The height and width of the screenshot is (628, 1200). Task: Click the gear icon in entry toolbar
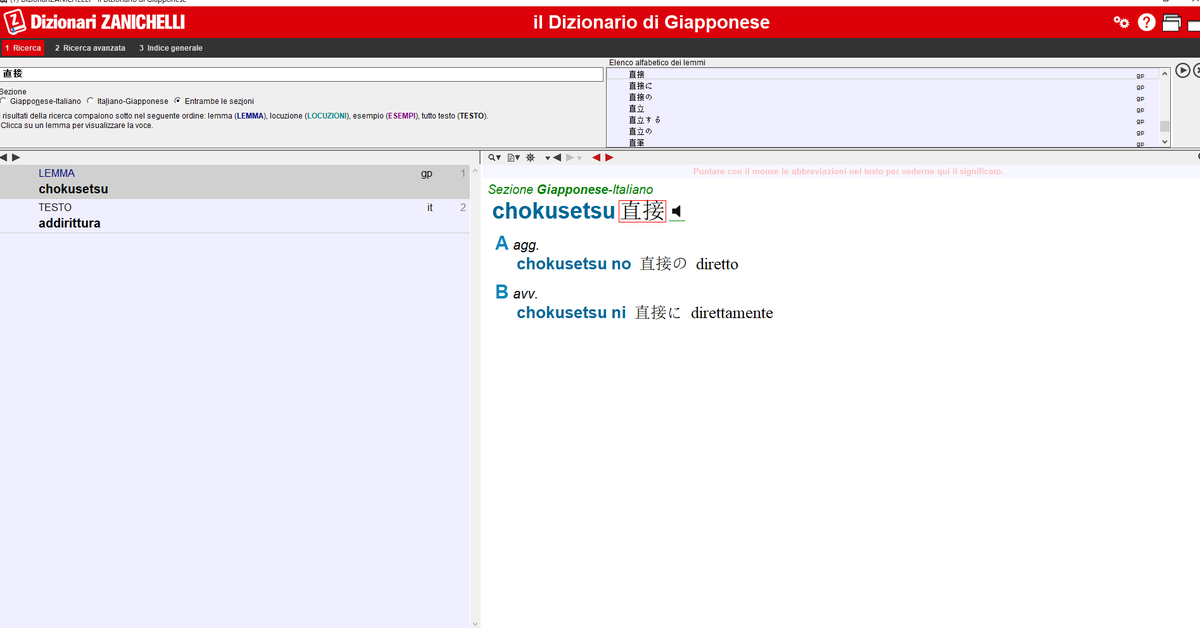click(x=530, y=157)
